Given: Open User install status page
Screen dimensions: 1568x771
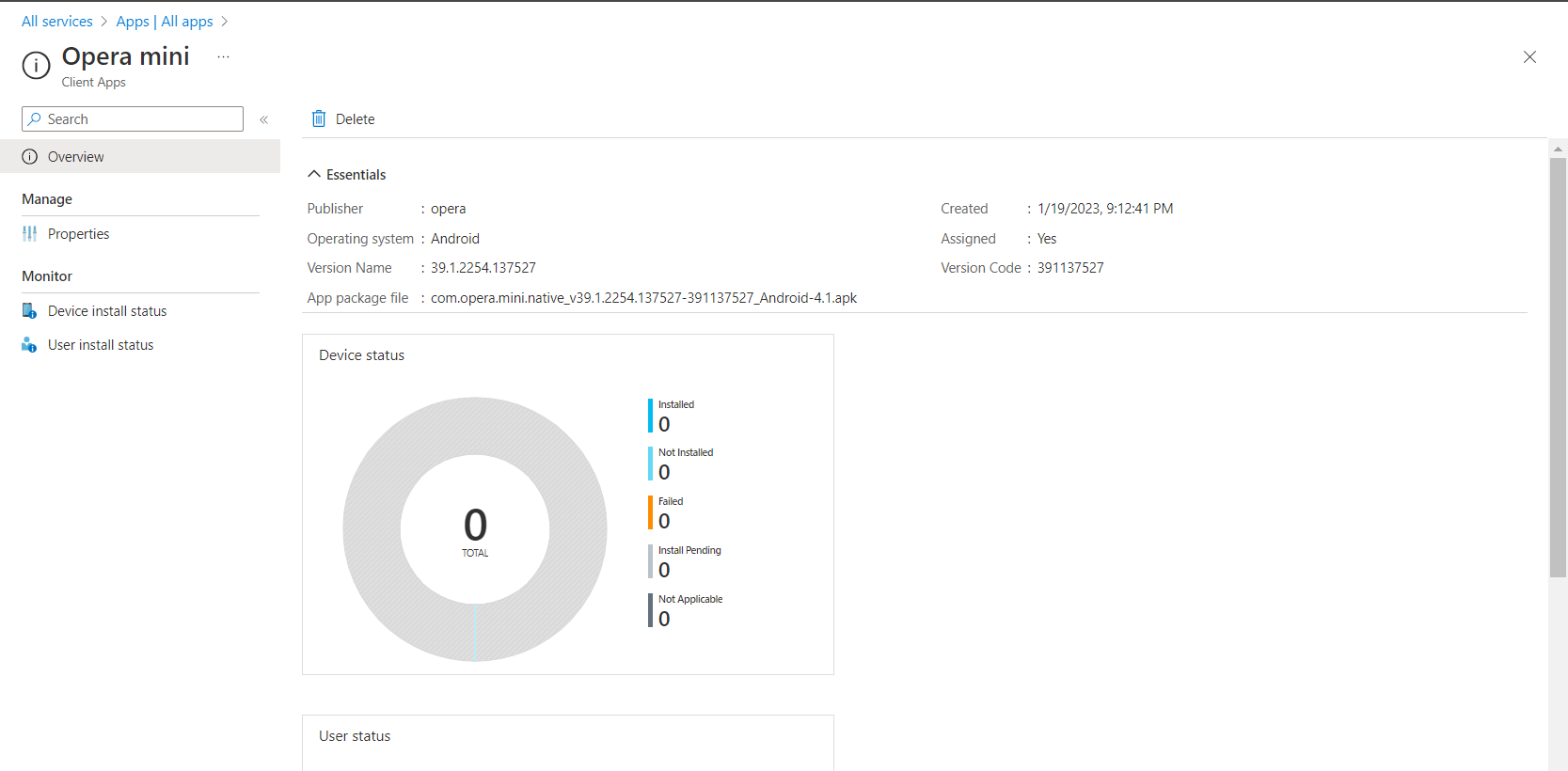Looking at the screenshot, I should [101, 344].
